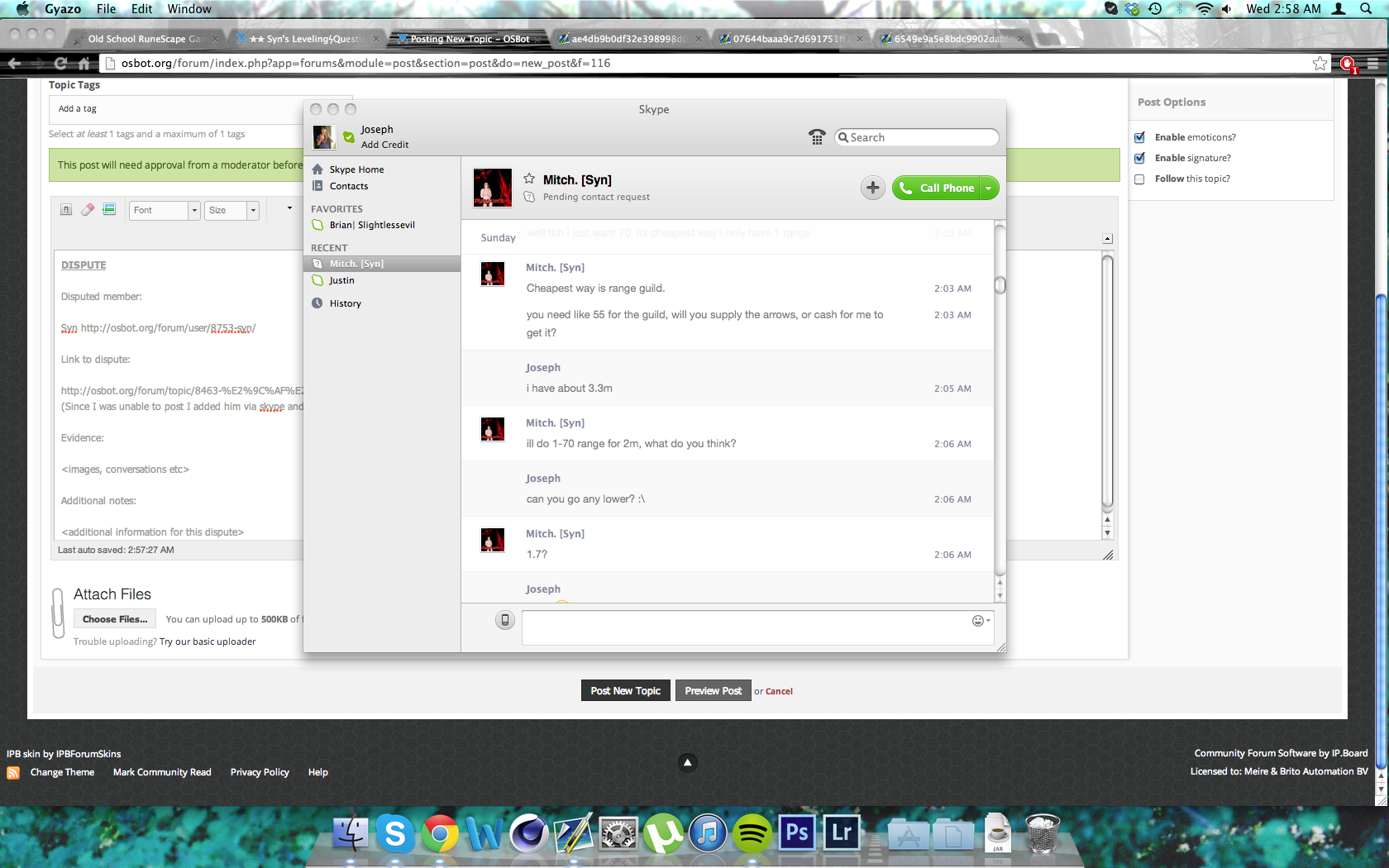The image size is (1389, 868).
Task: Launch iTunes from the Dock
Action: coord(708,833)
